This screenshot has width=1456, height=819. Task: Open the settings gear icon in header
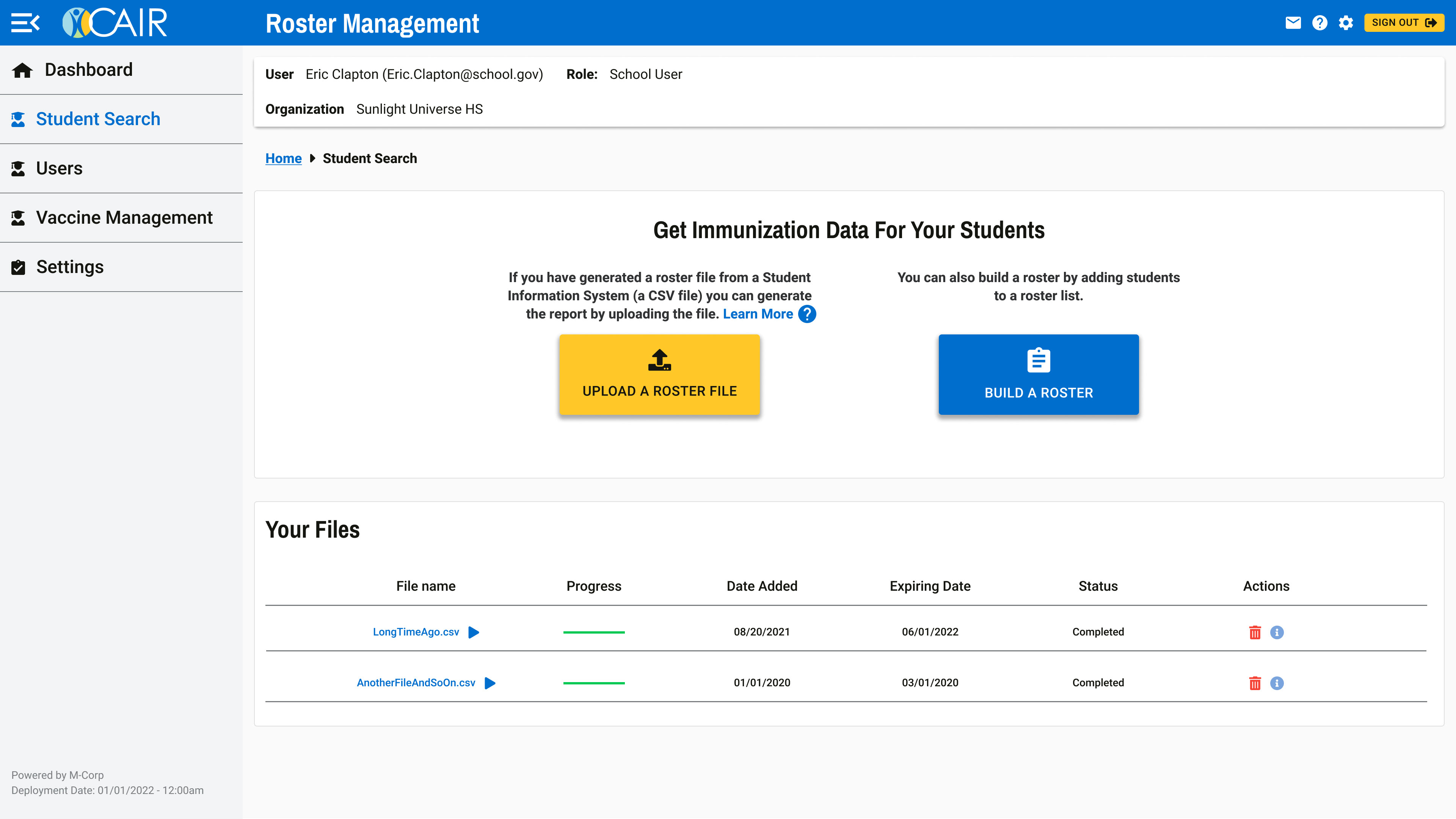pyautogui.click(x=1346, y=23)
